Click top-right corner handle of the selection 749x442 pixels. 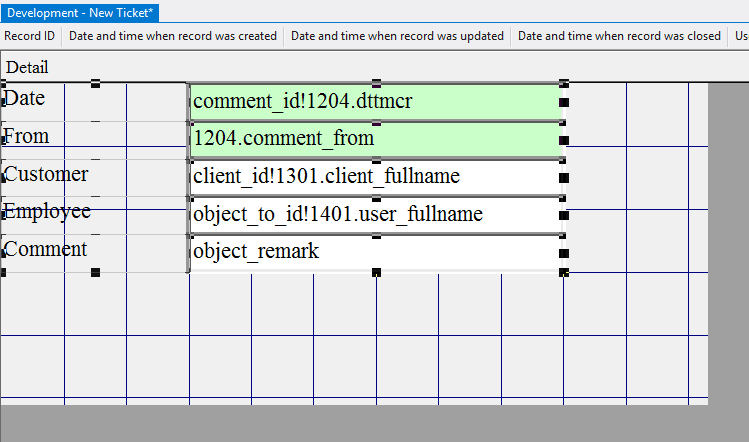(564, 84)
